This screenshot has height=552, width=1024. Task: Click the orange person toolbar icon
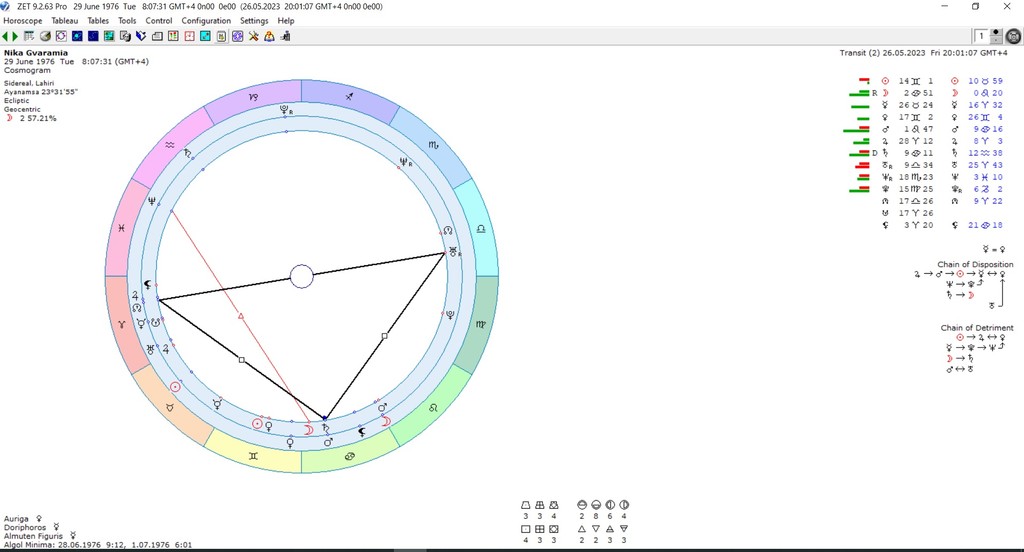click(269, 37)
